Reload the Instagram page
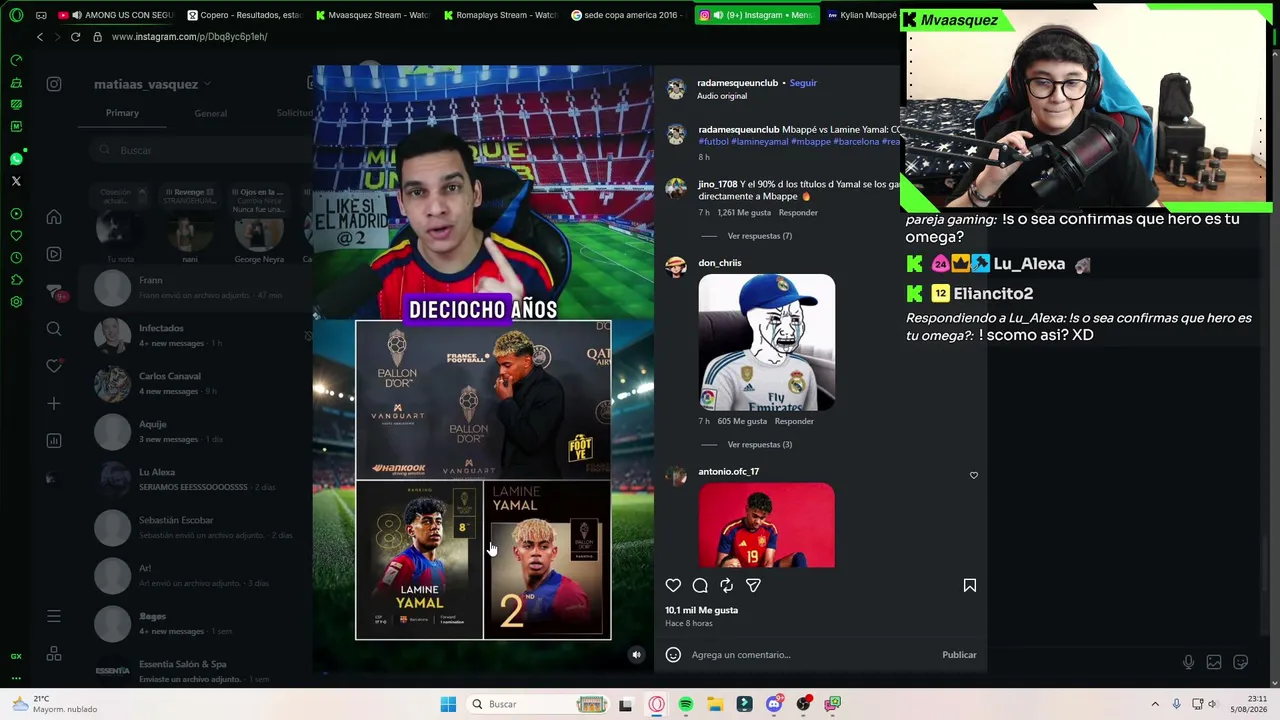This screenshot has height=720, width=1280. (75, 37)
